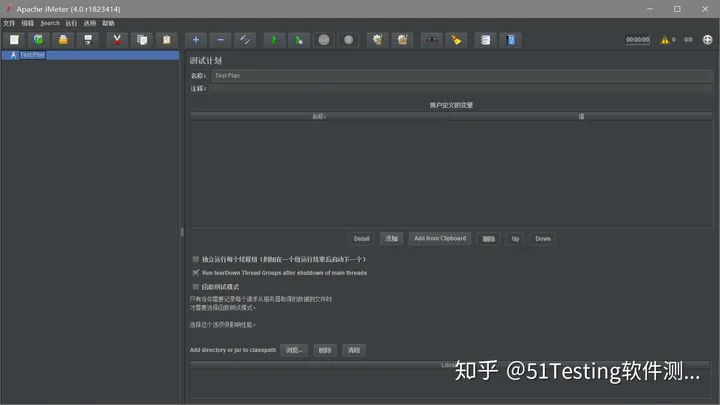The width and height of the screenshot is (720, 405).
Task: Click the 删除 button beside Add from Clipboard
Action: [489, 239]
